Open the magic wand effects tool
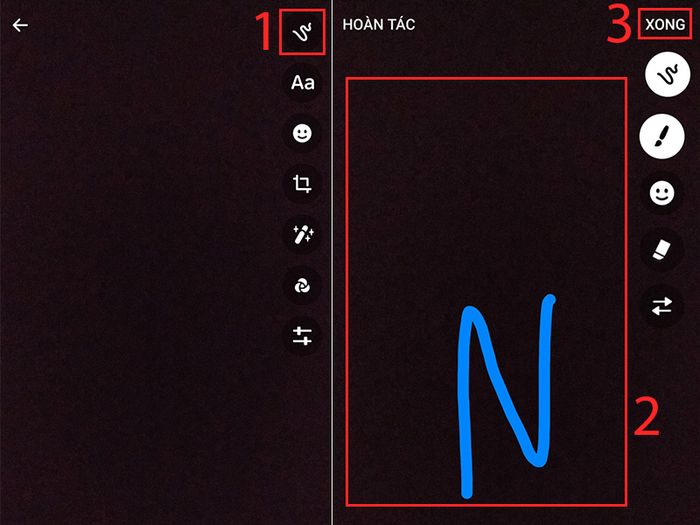 click(302, 234)
